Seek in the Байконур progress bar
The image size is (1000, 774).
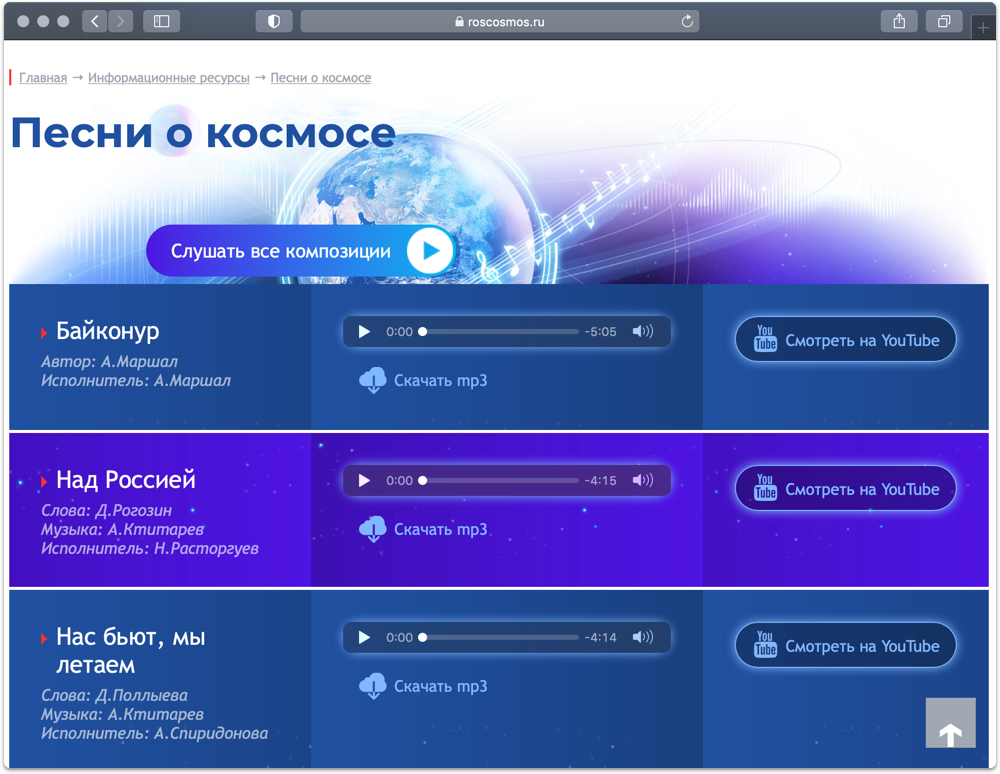(500, 332)
